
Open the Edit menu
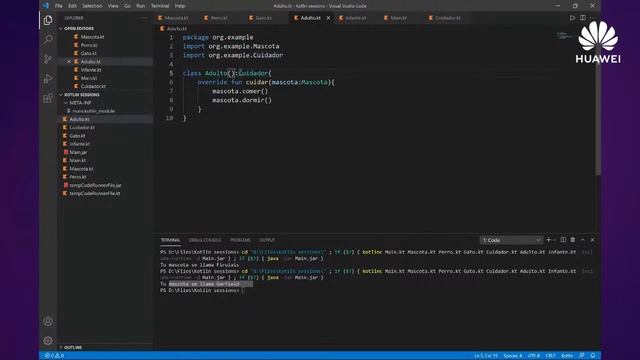click(x=72, y=6)
